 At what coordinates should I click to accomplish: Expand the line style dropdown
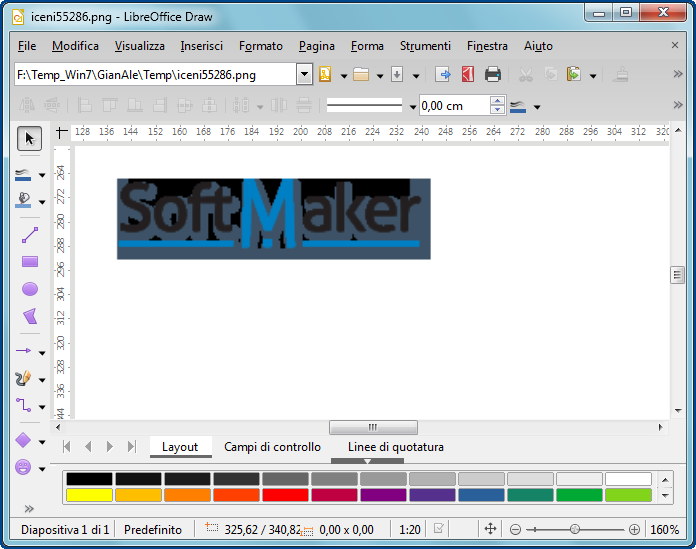coord(411,106)
